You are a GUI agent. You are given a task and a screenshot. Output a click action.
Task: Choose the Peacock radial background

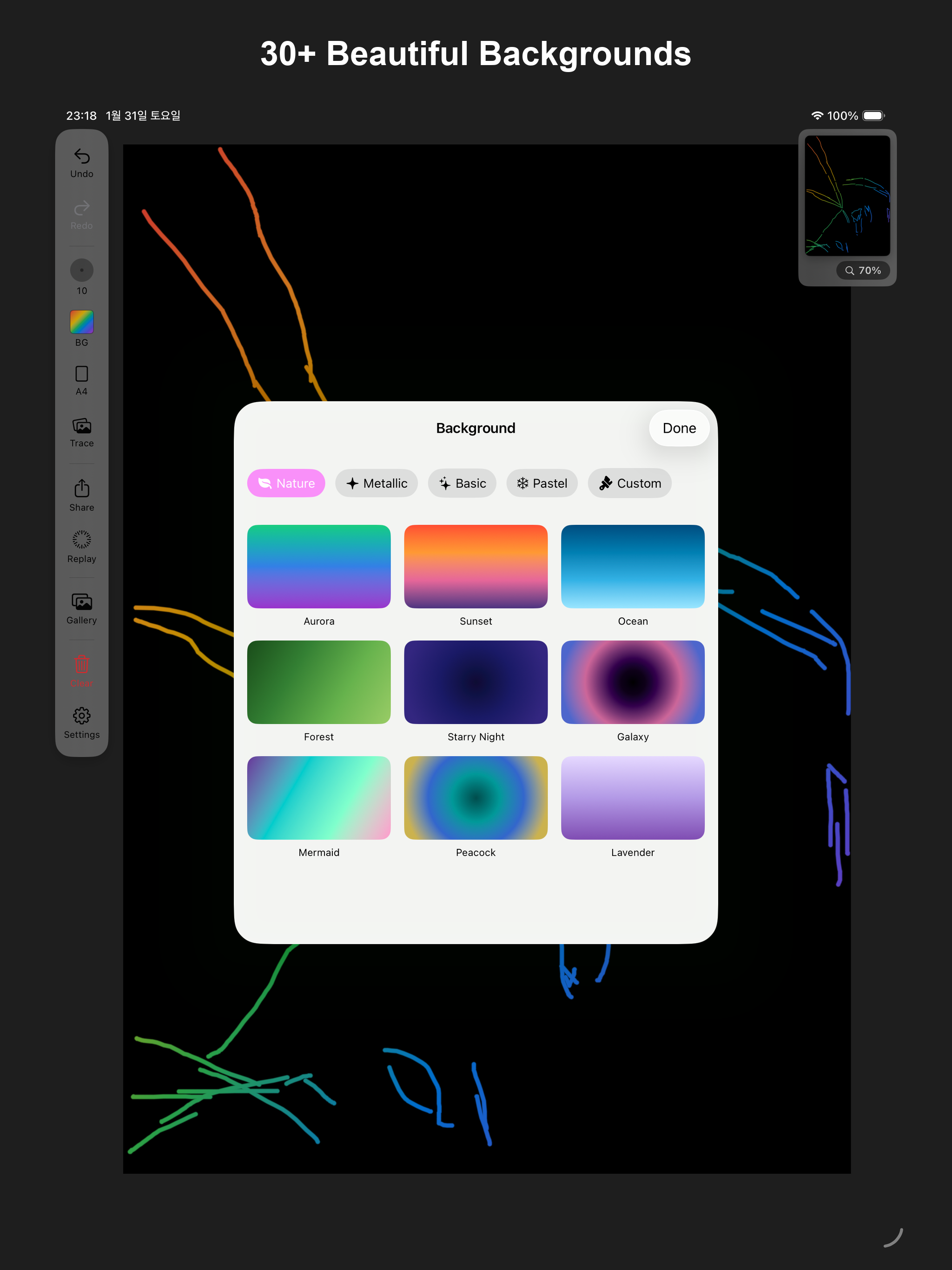coord(476,798)
